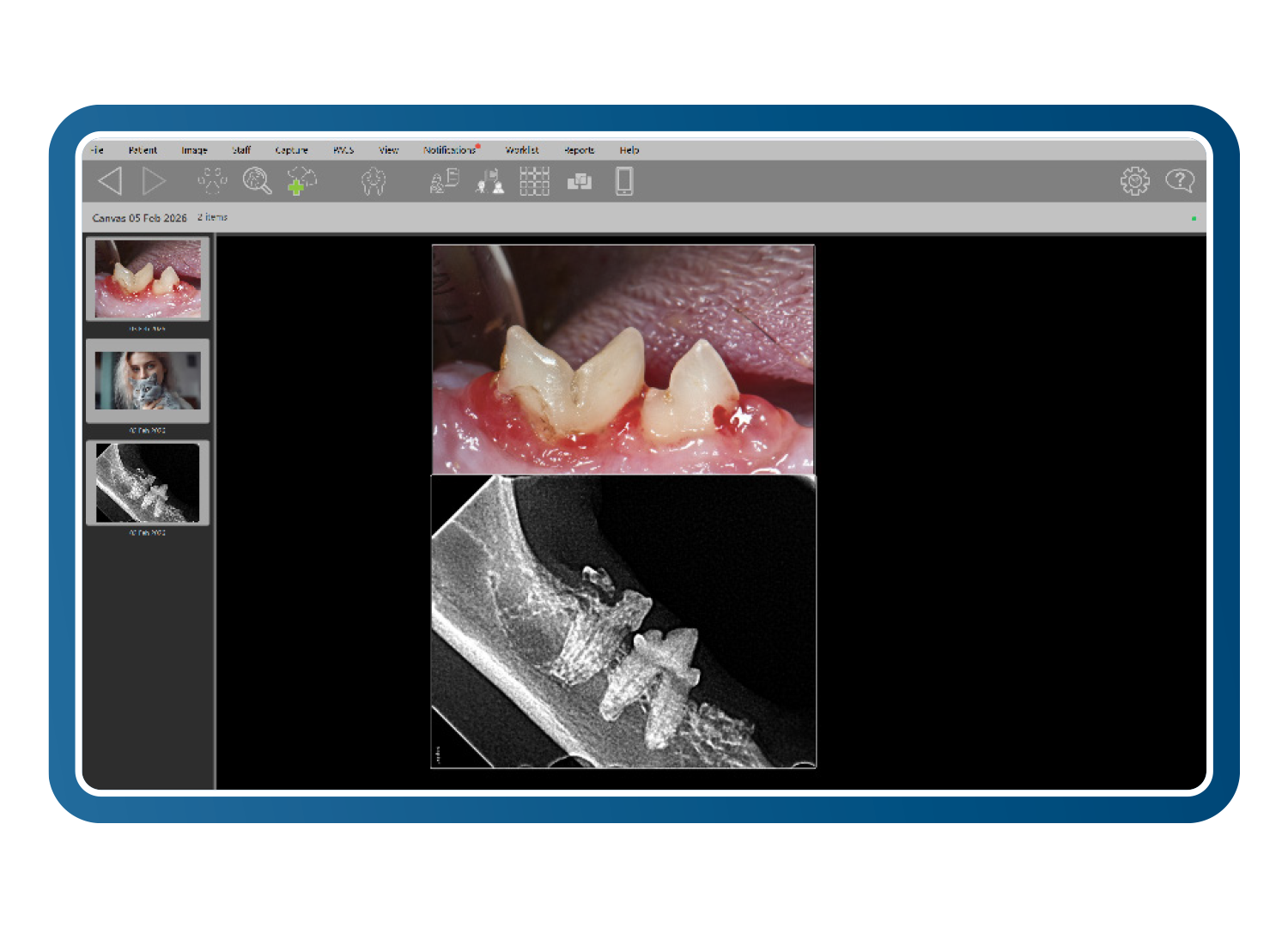Select the image comparison icon
Screen dimensions: 1288x927
[x=579, y=182]
